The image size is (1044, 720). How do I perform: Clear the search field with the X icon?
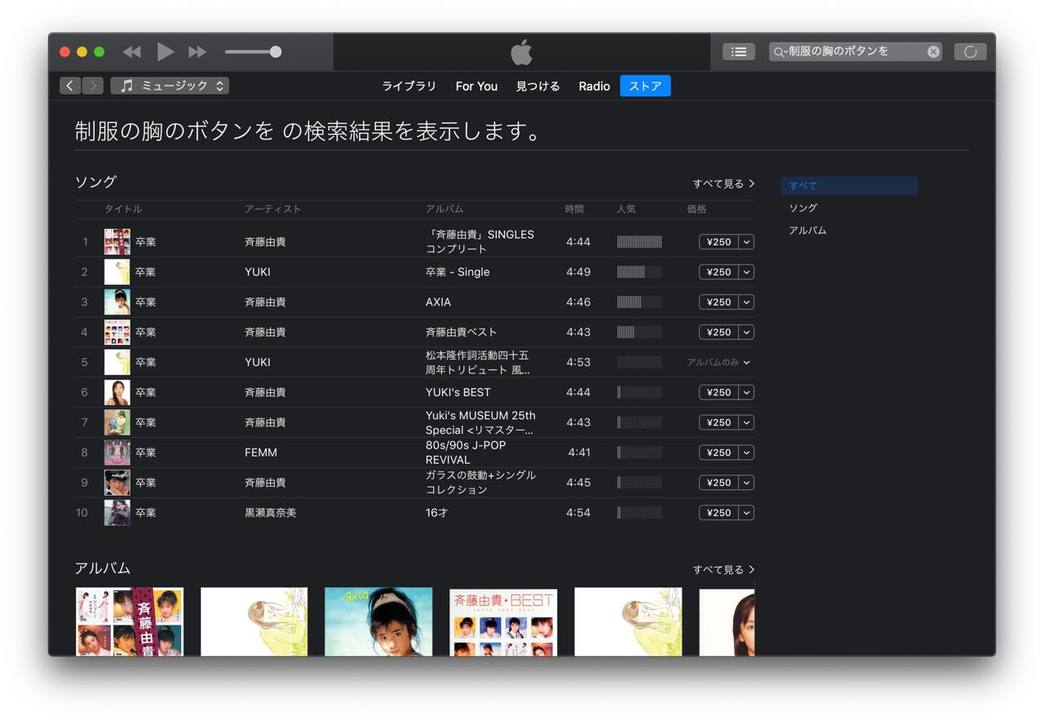[x=933, y=52]
